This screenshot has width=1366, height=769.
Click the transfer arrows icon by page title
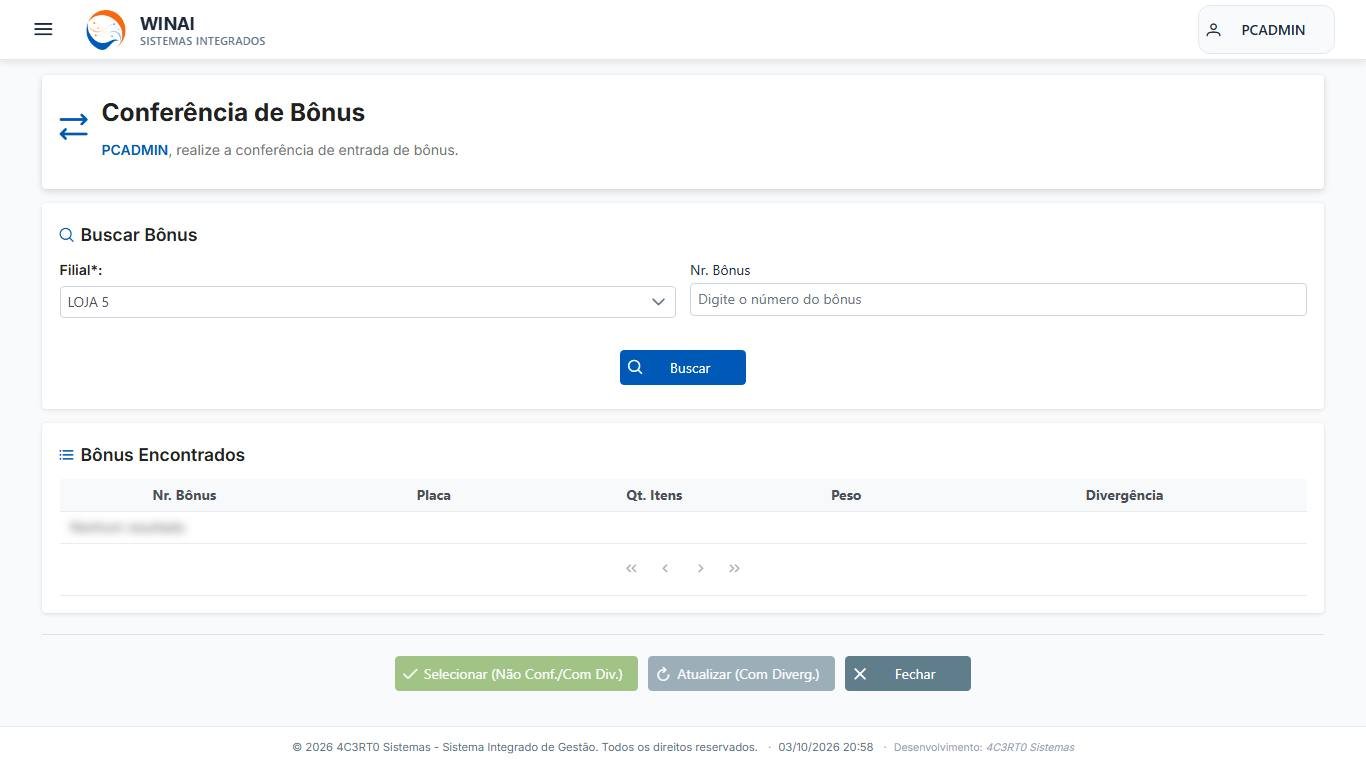point(73,127)
